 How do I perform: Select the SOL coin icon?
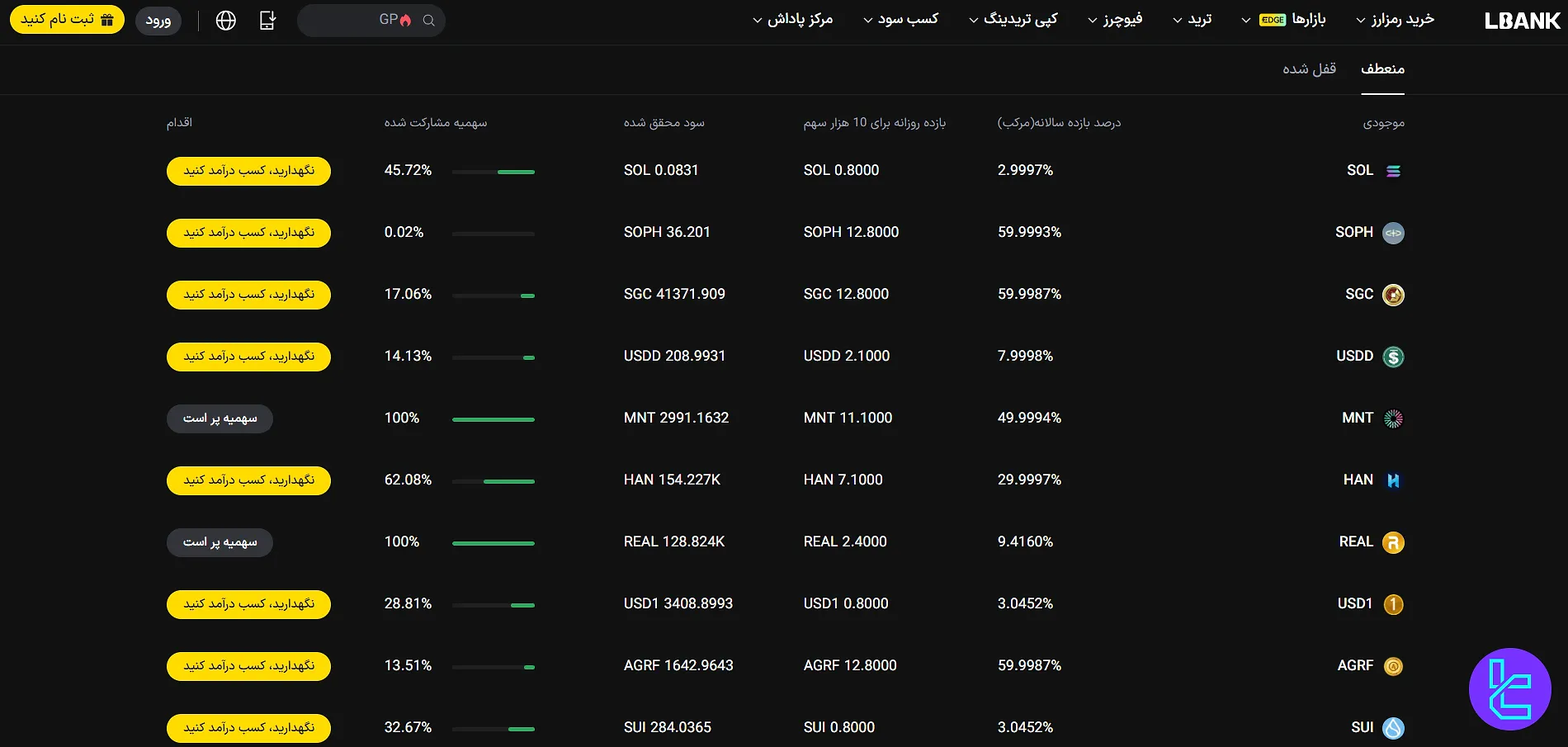(1394, 170)
